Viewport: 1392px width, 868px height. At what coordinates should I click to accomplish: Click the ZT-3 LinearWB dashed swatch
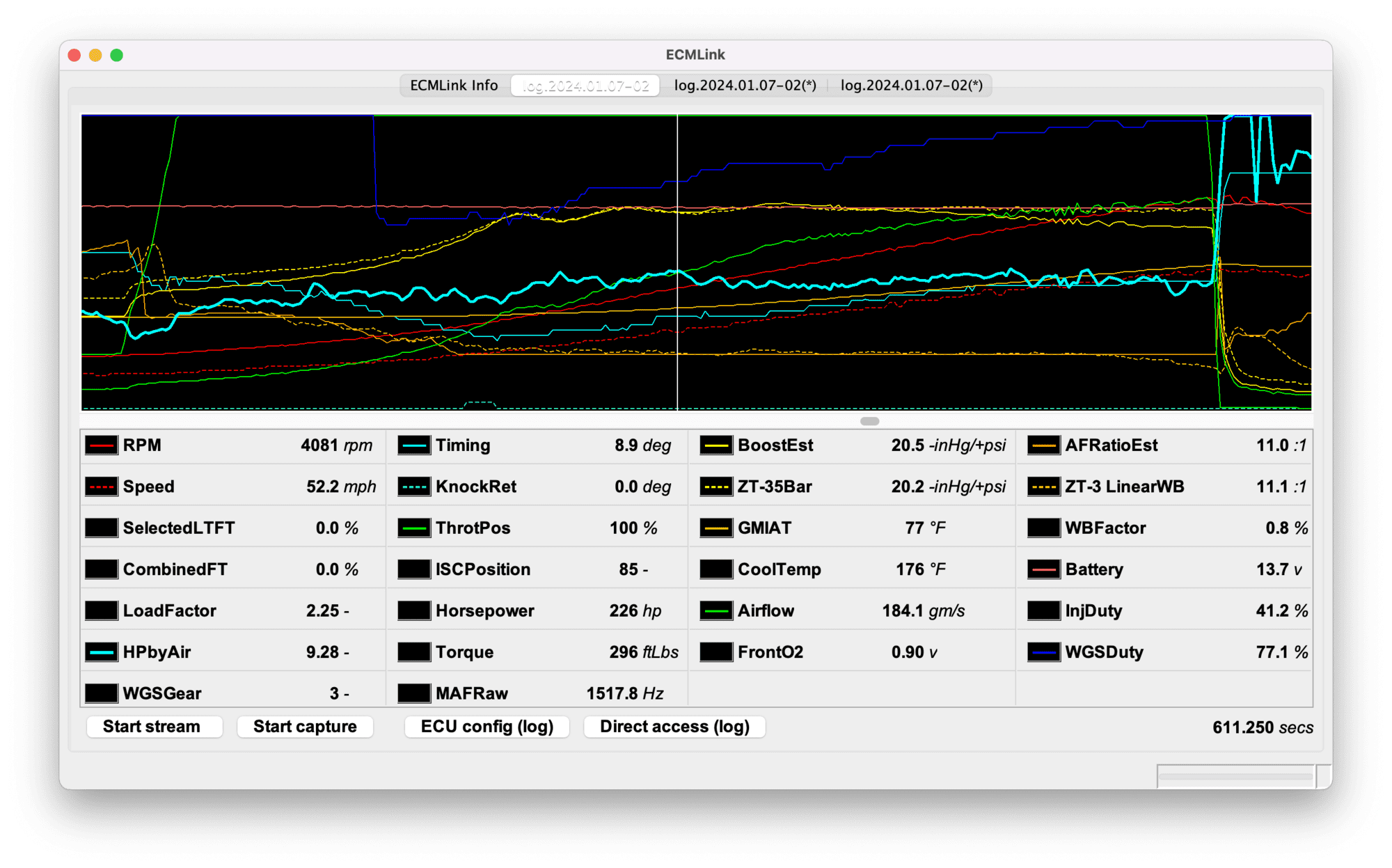coord(1043,487)
